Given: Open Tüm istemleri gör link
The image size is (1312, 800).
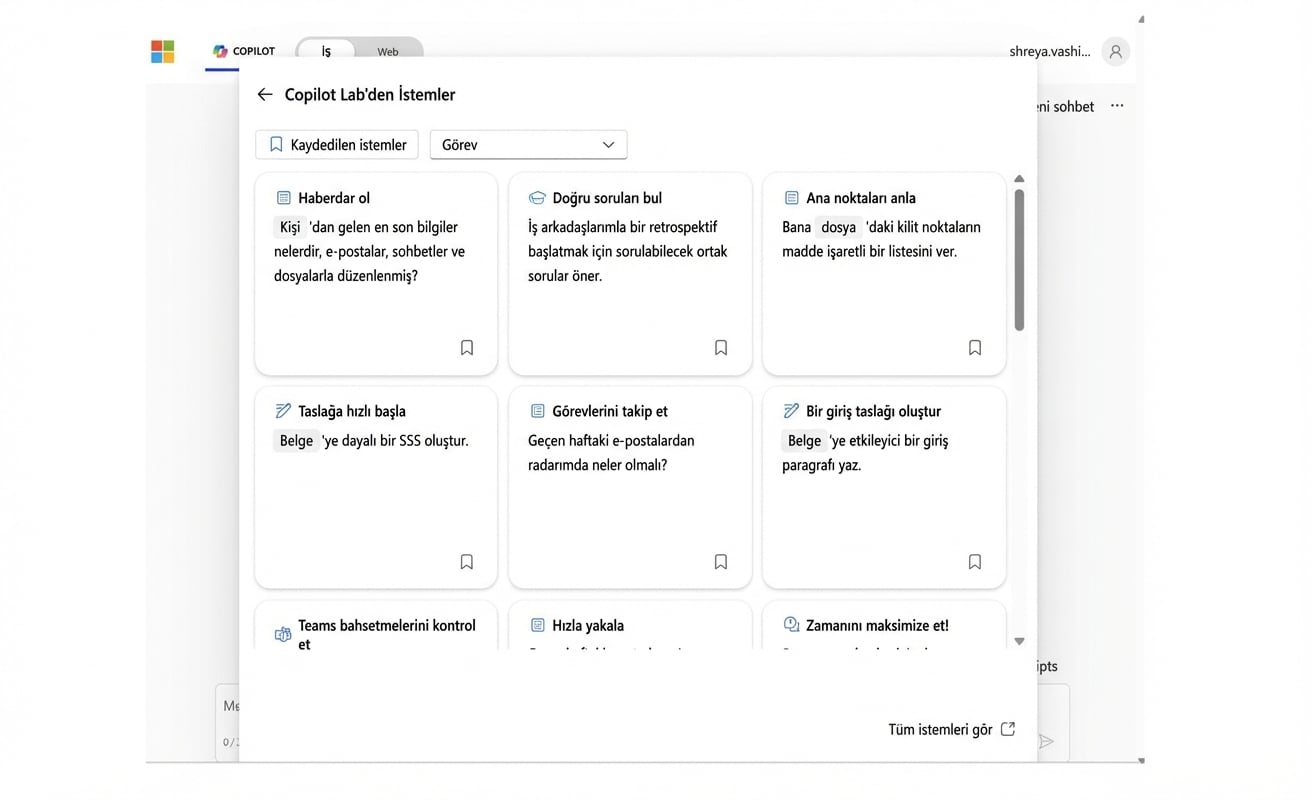Looking at the screenshot, I should 951,729.
